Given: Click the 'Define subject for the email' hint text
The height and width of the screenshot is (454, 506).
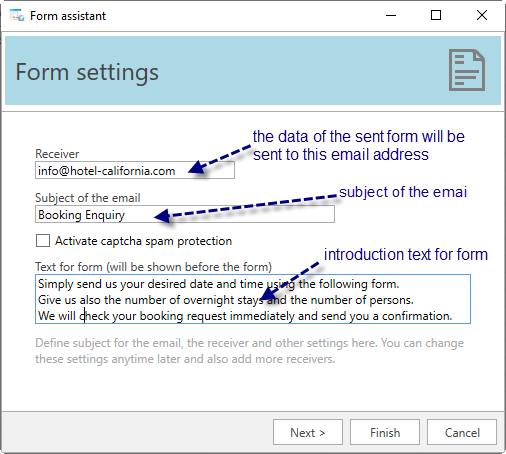Looking at the screenshot, I should click(249, 351).
